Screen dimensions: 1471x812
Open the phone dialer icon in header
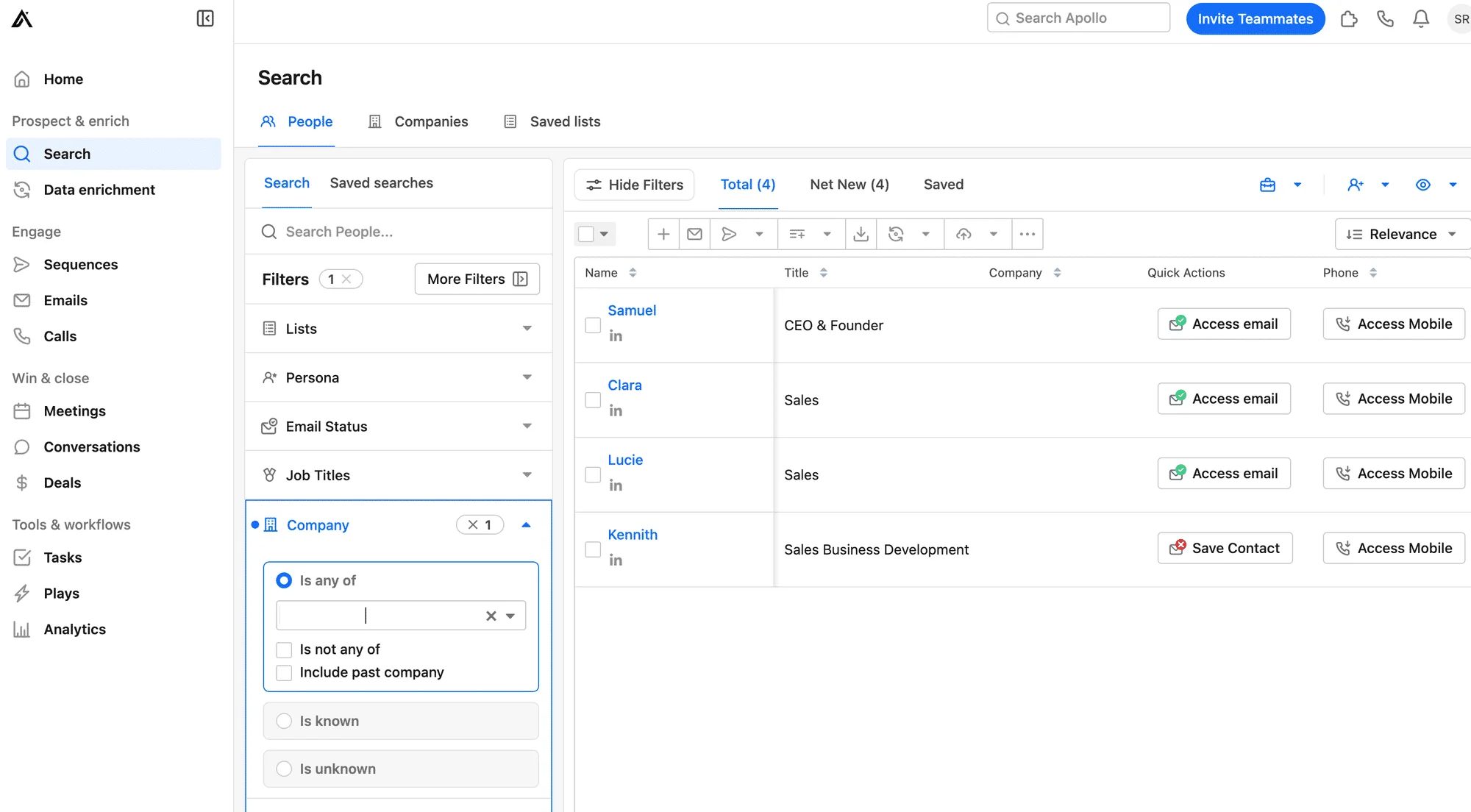1385,18
